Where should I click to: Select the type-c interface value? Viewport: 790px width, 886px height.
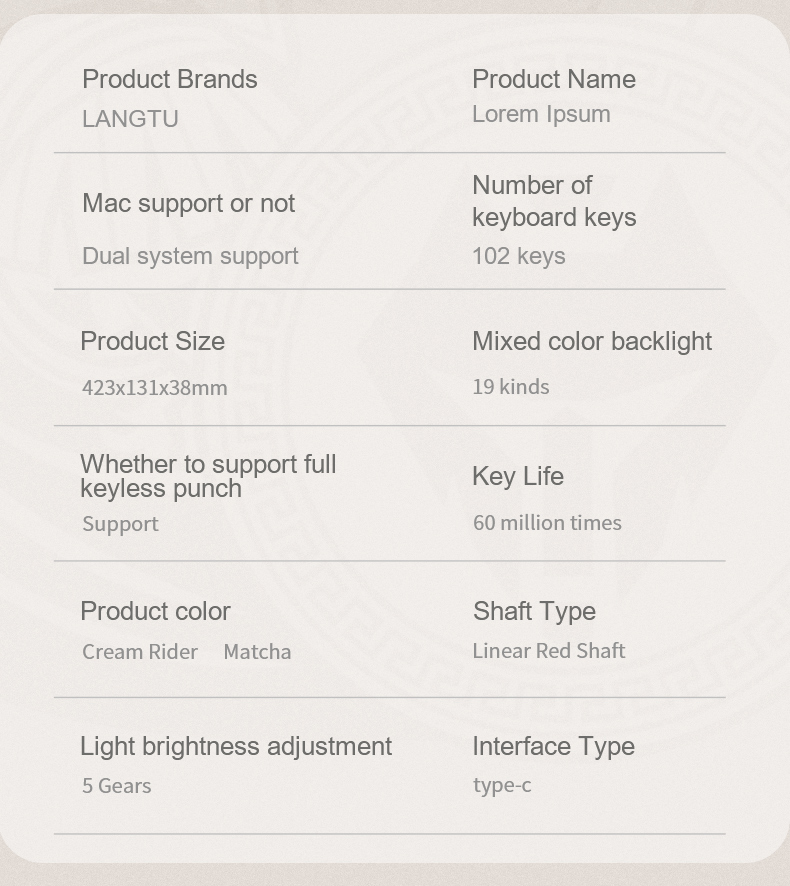(501, 785)
